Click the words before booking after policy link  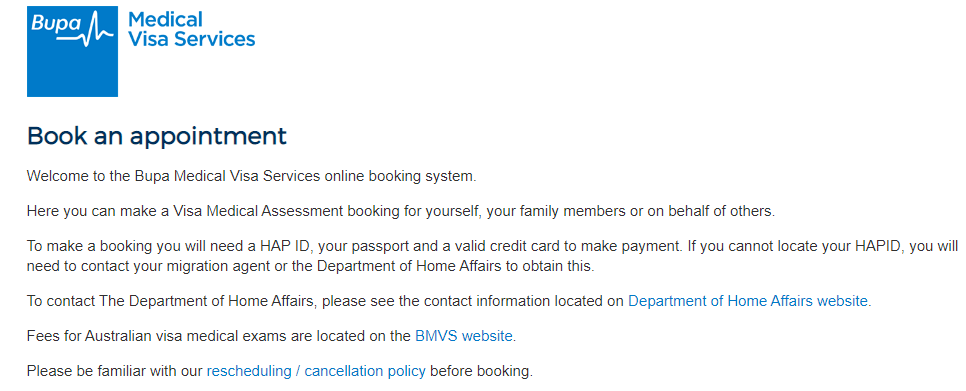481,371
